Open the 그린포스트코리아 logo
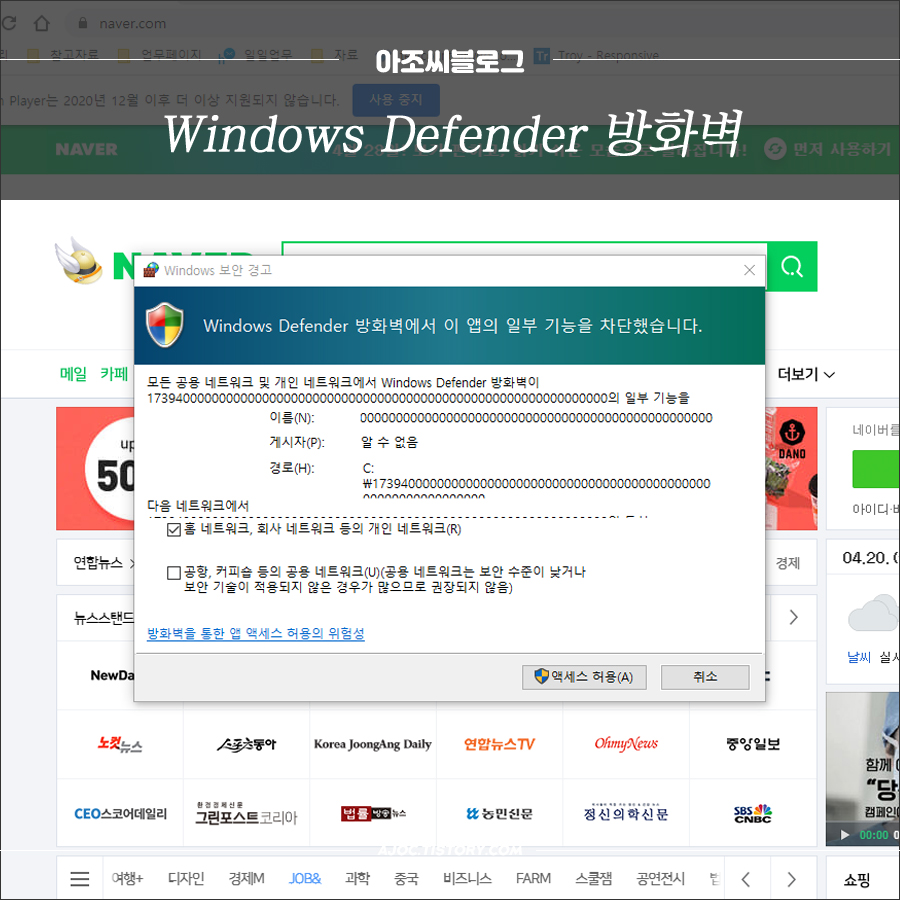Viewport: 900px width, 900px height. pyautogui.click(x=246, y=813)
